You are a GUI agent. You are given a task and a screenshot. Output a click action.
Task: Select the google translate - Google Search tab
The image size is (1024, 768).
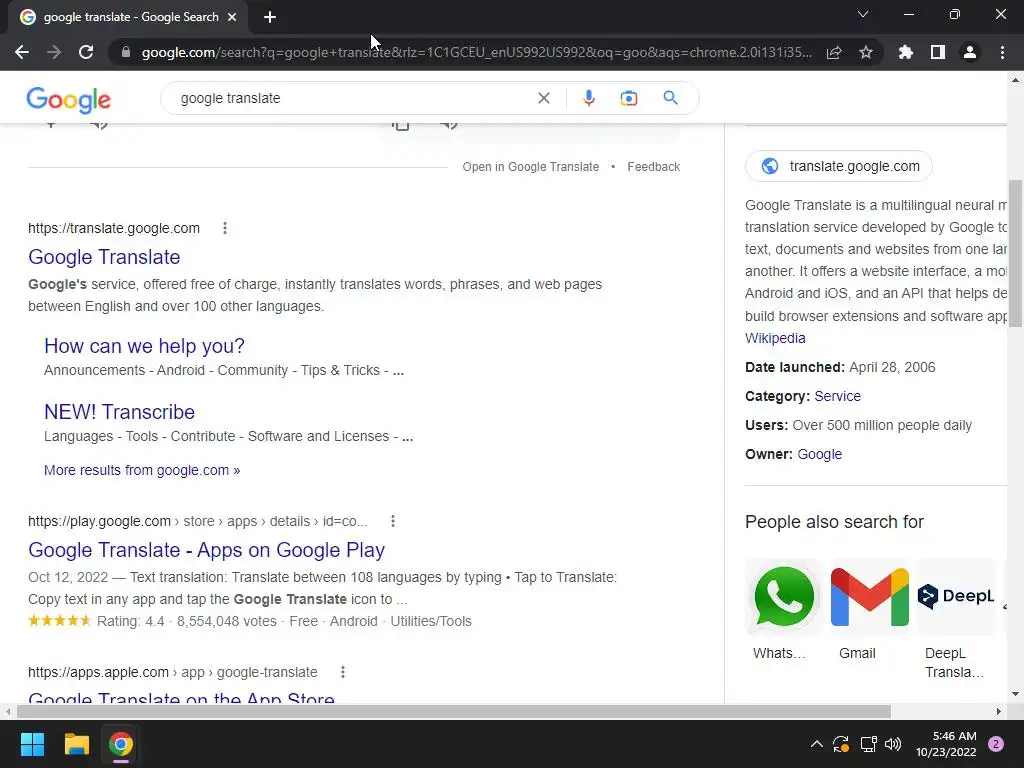click(x=128, y=17)
